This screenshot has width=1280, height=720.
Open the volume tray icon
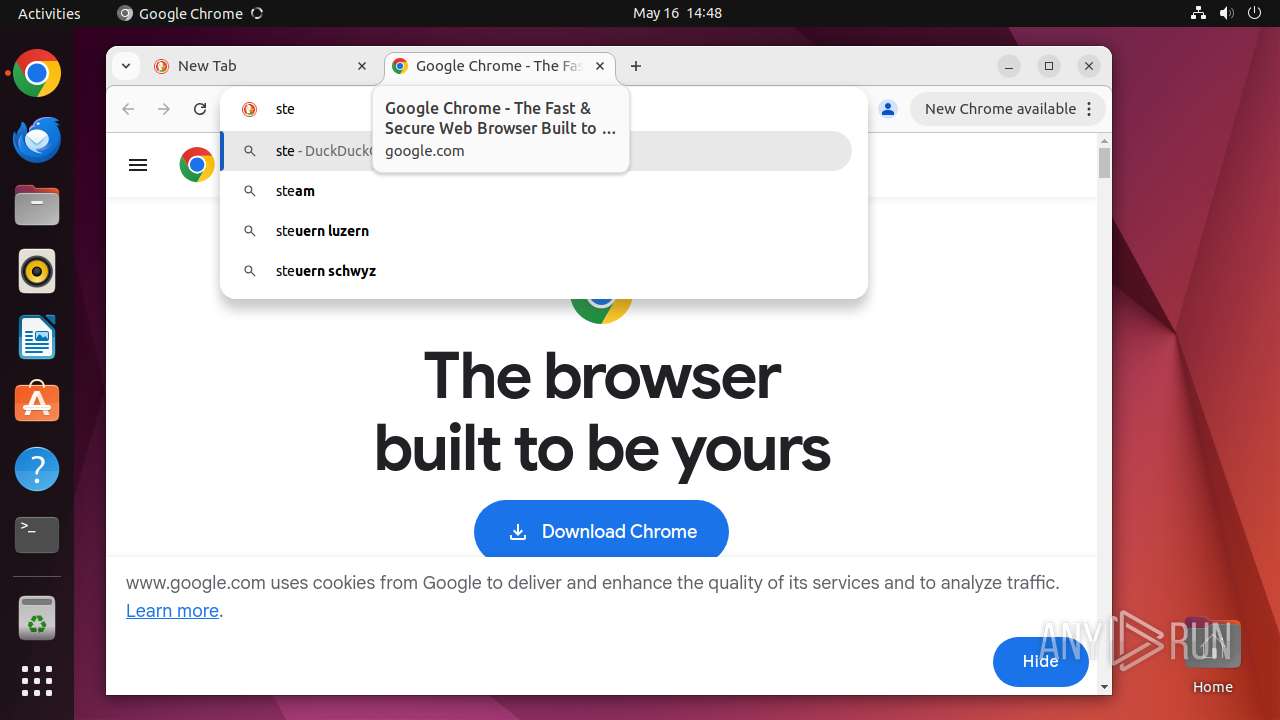pyautogui.click(x=1227, y=13)
